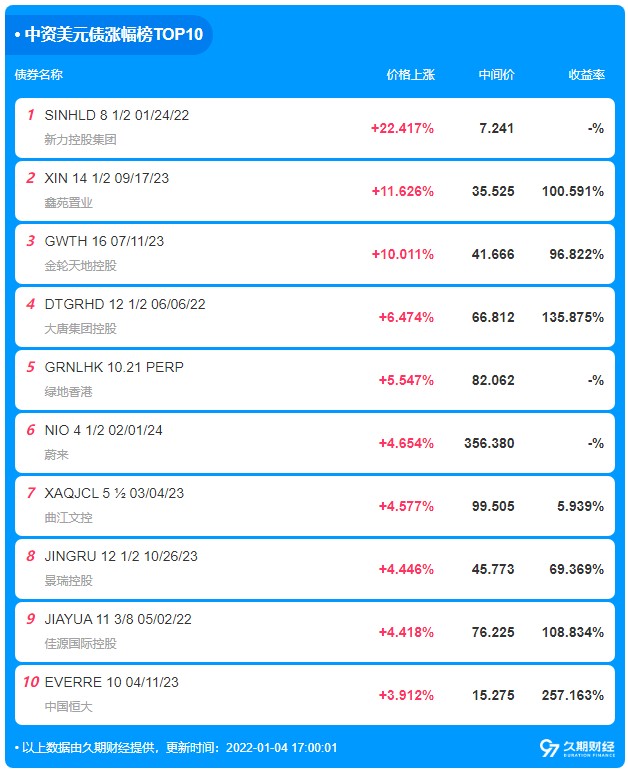Click the update time footer text
Image resolution: width=628 pixels, height=771 pixels.
176,748
